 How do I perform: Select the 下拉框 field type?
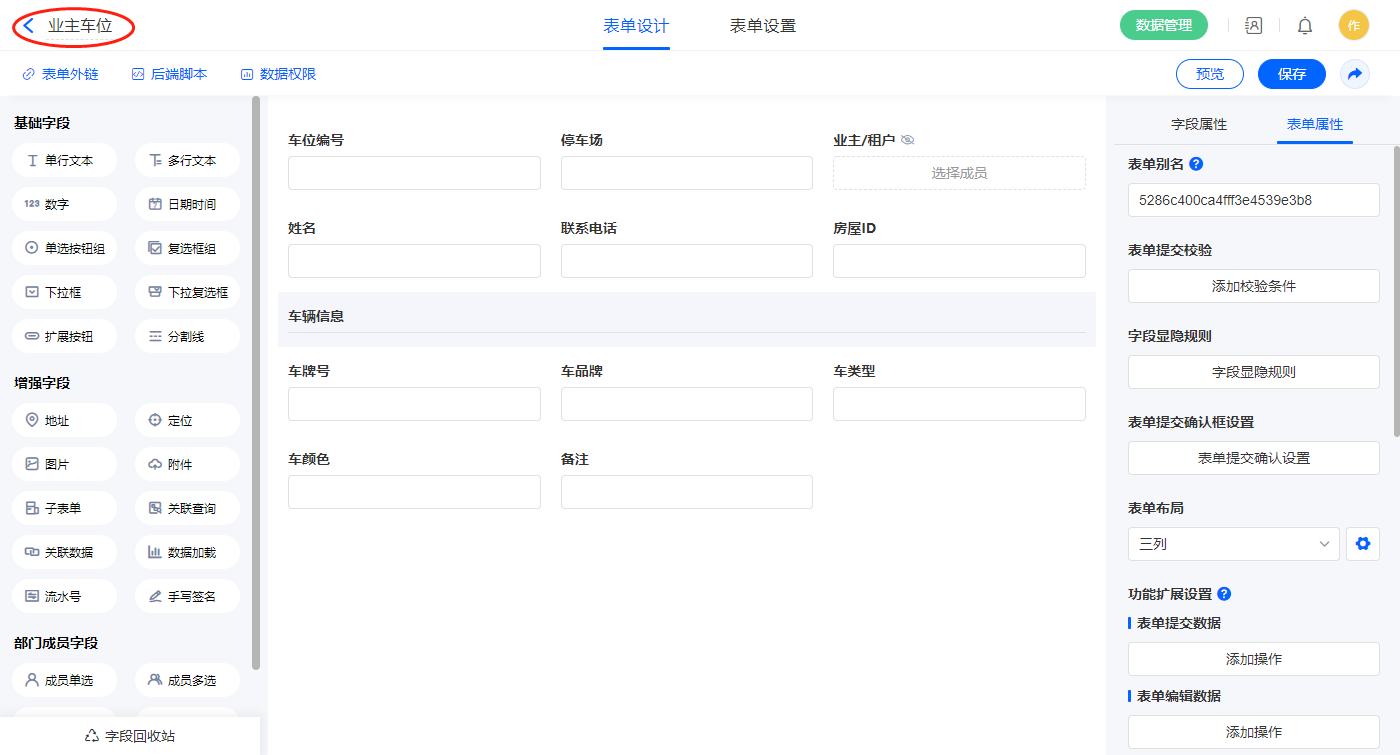[x=65, y=292]
